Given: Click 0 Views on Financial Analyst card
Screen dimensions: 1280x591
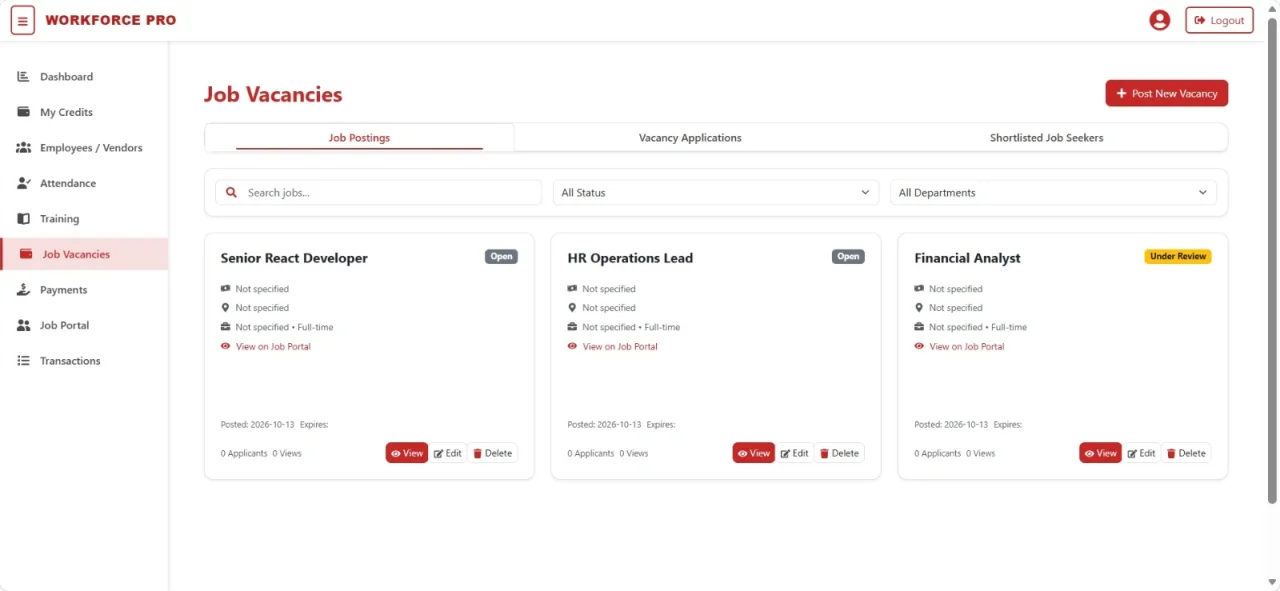Looking at the screenshot, I should tap(981, 454).
